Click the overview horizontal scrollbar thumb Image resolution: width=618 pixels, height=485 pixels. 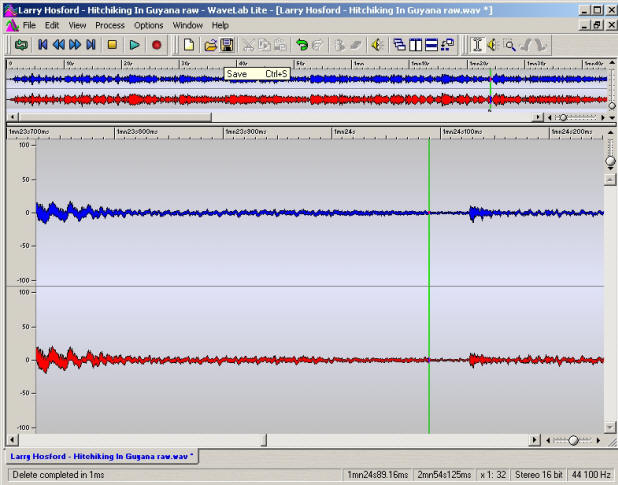pos(115,117)
